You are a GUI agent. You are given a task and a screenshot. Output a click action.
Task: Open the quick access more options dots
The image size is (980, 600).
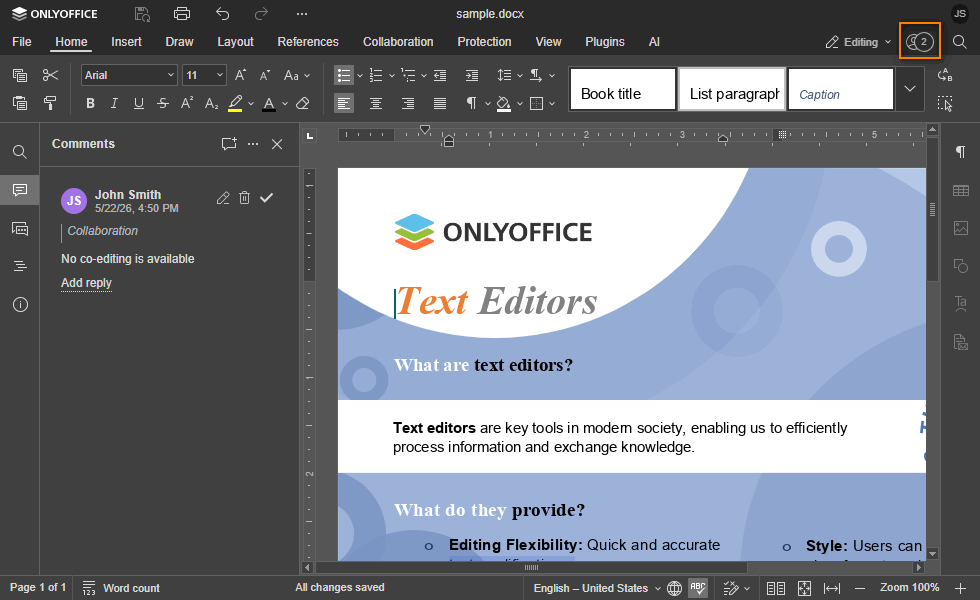pyautogui.click(x=302, y=14)
